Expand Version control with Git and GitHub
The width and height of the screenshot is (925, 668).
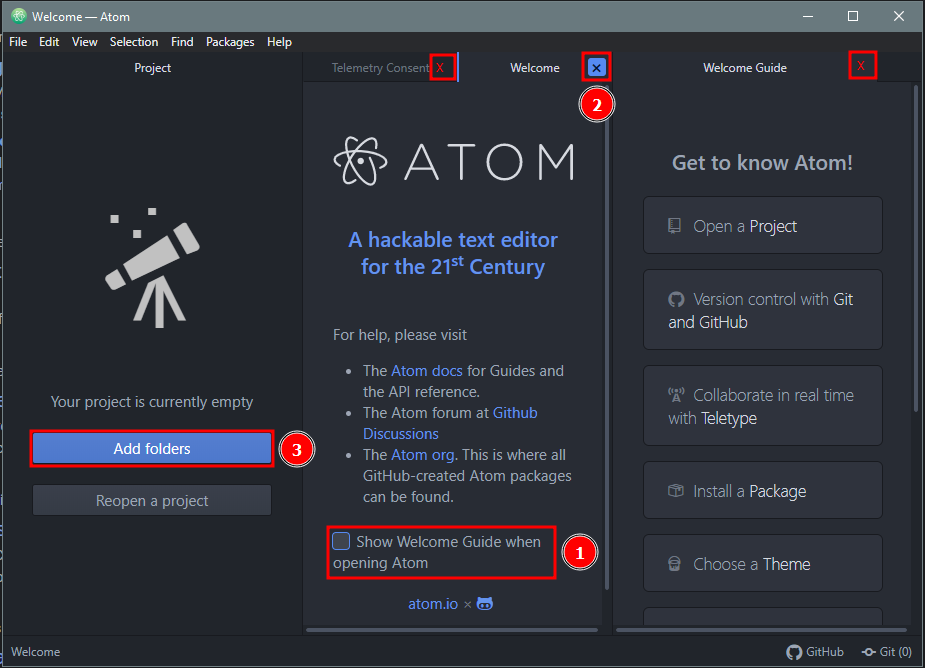763,310
